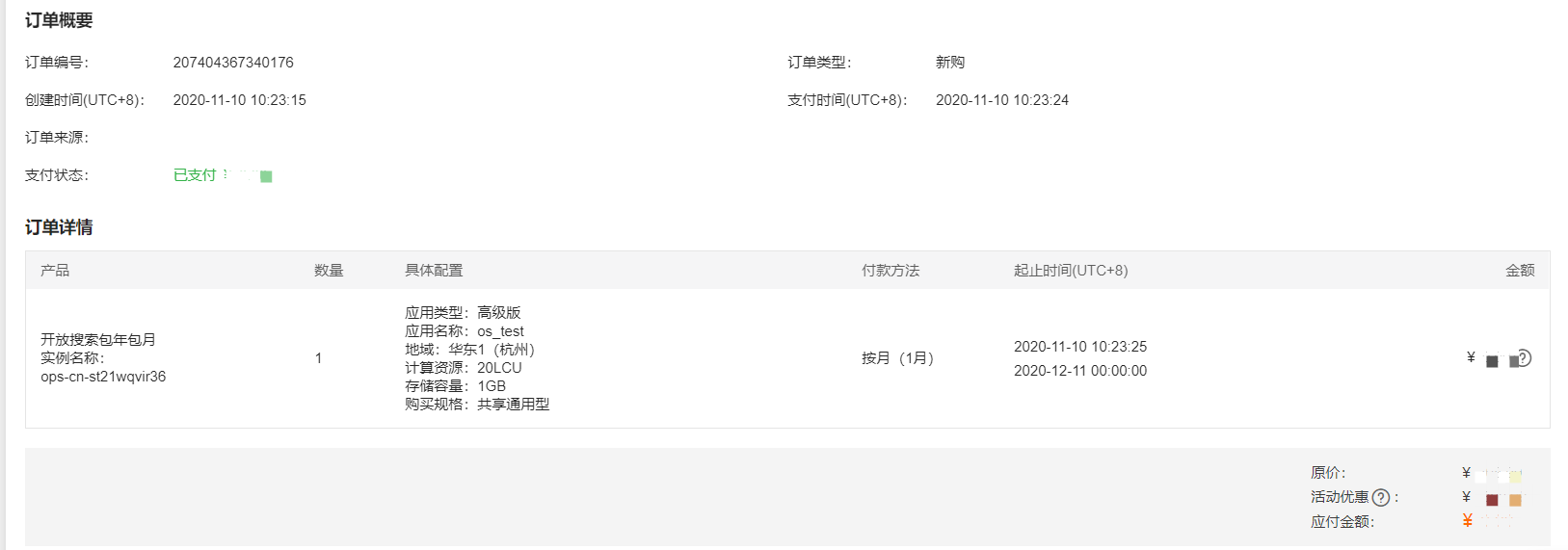The height and width of the screenshot is (550, 1568).
Task: Click the end time 2020-12-11 00:00:00
Action: [1080, 371]
